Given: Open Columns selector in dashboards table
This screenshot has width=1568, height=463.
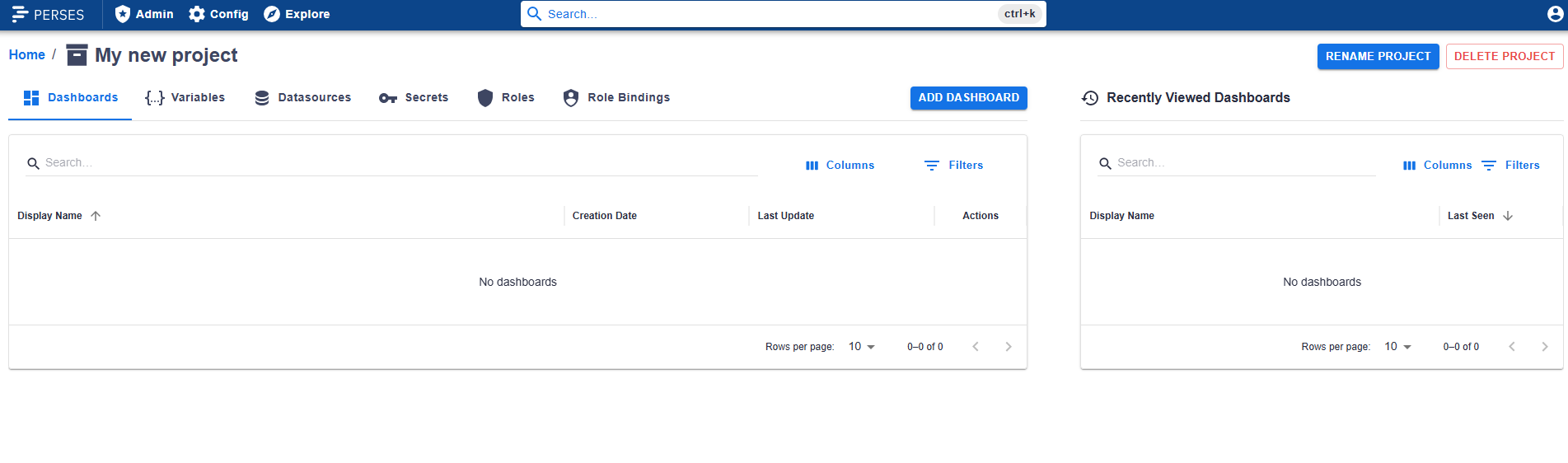Looking at the screenshot, I should click(840, 165).
